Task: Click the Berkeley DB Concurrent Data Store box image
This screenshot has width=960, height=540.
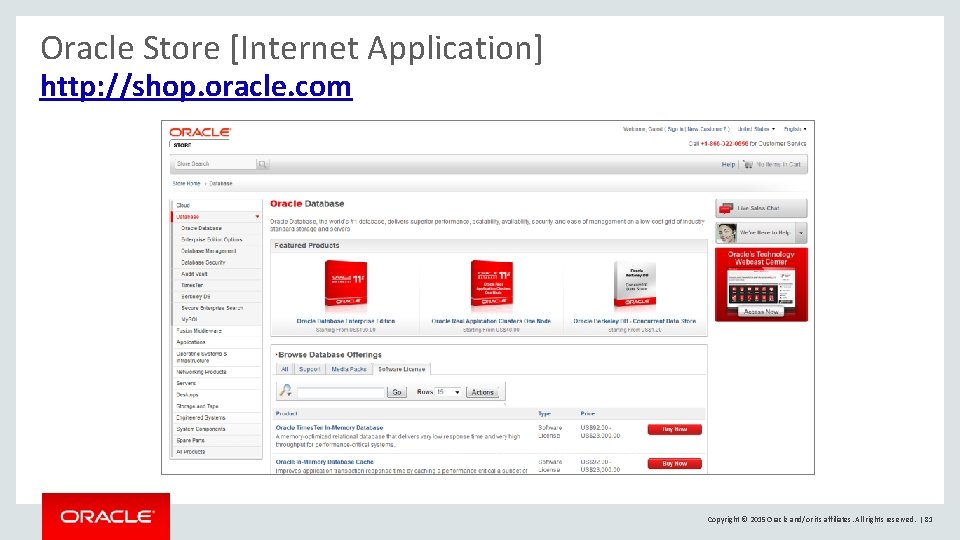Action: click(635, 285)
